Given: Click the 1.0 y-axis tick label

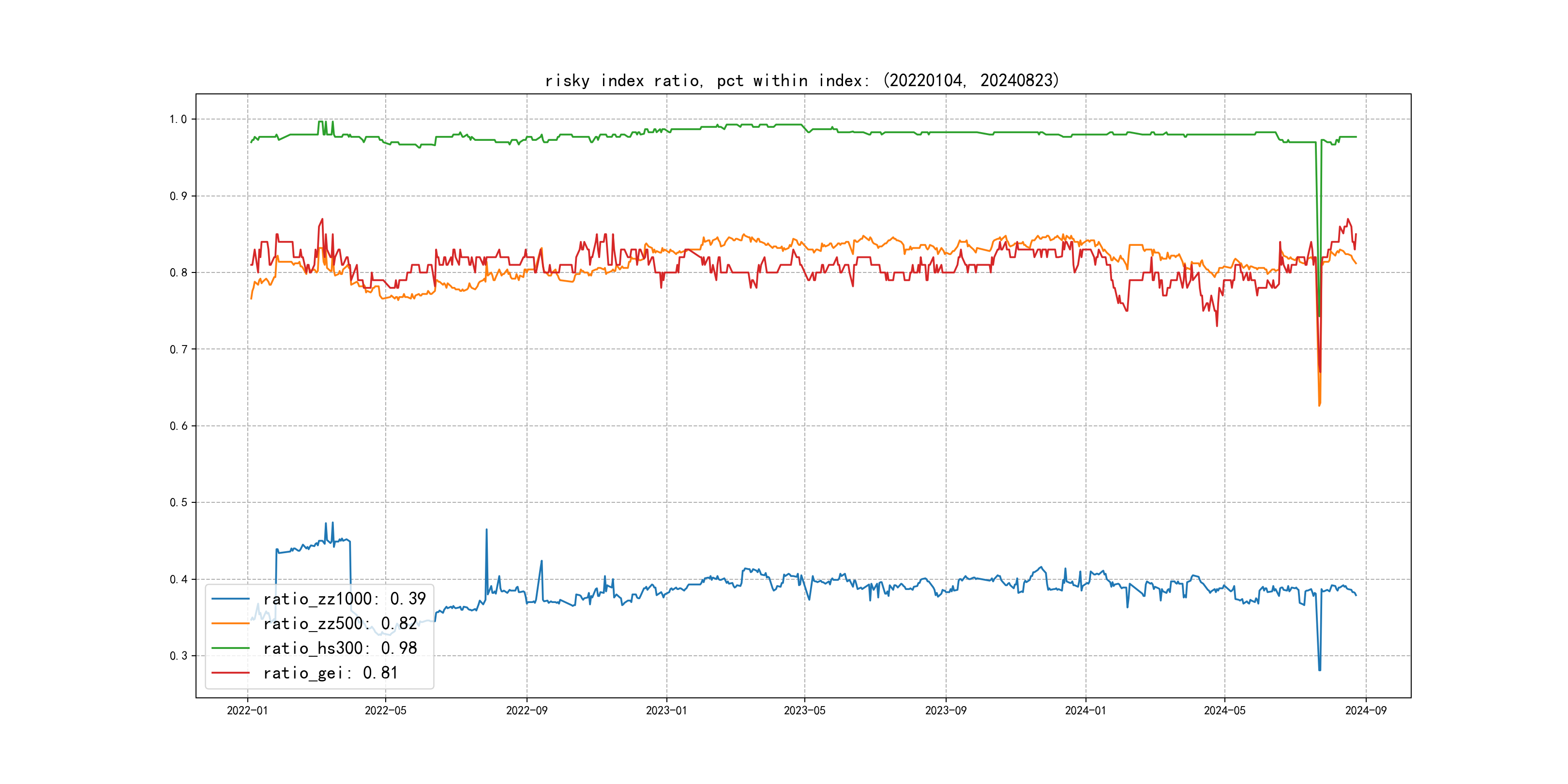Looking at the screenshot, I should click(178, 120).
